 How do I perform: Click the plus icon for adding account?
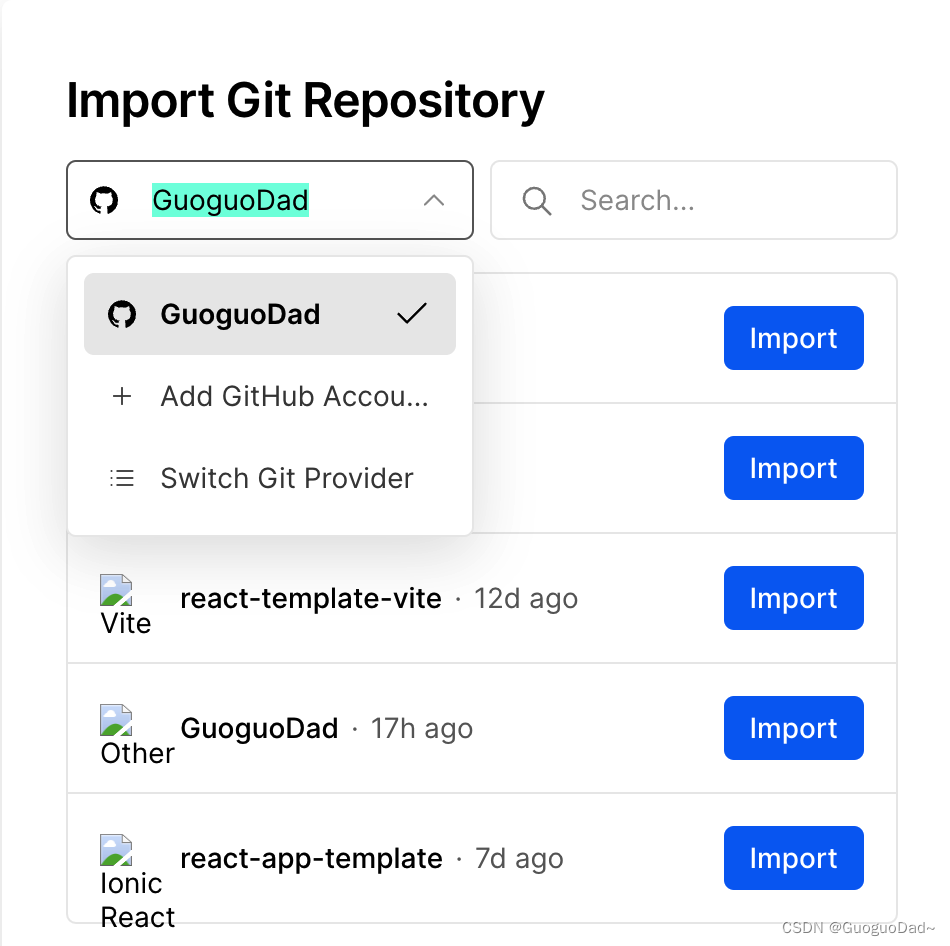coord(122,396)
